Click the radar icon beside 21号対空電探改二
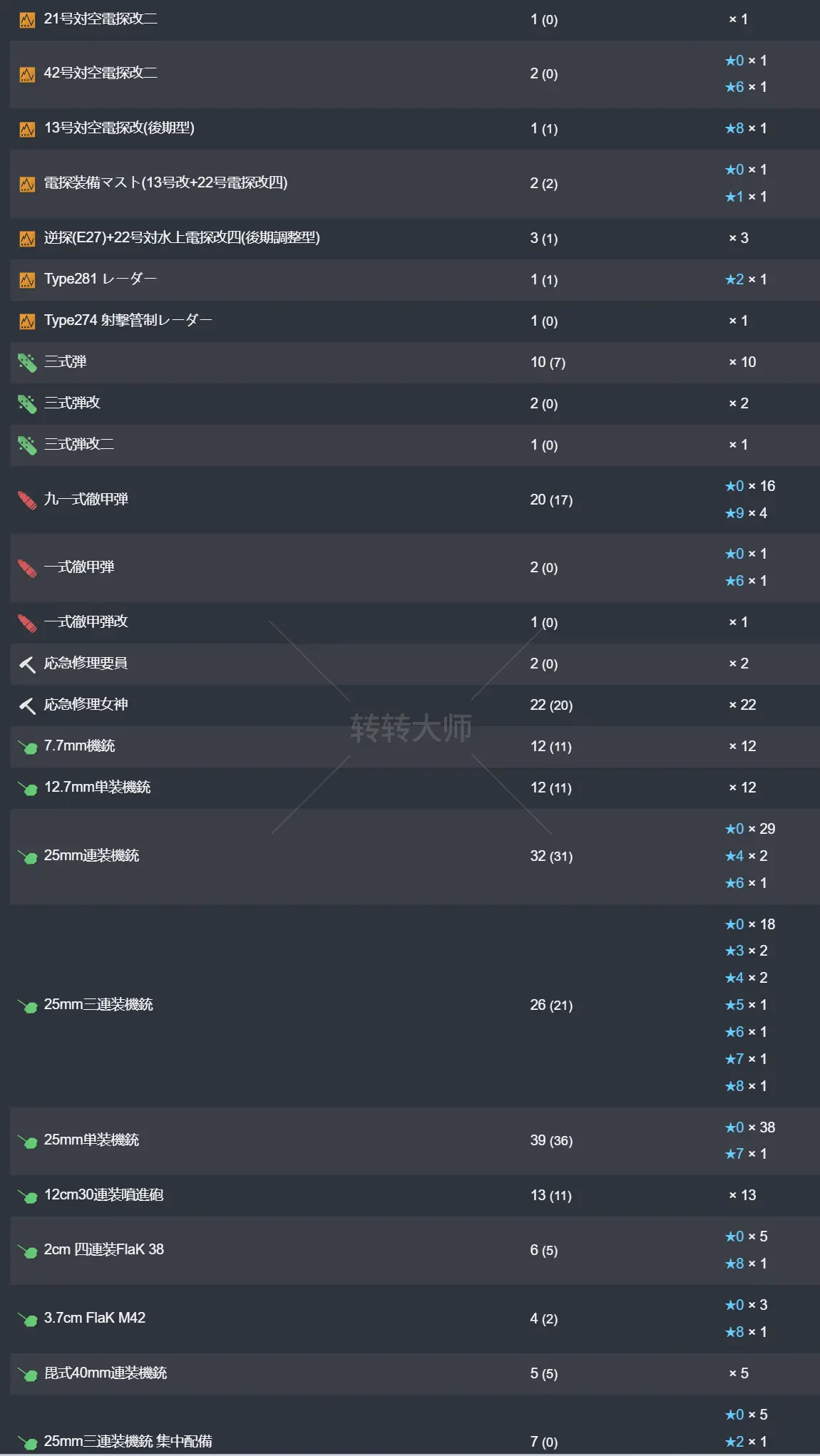The width and height of the screenshot is (820, 1456). pyautogui.click(x=27, y=20)
